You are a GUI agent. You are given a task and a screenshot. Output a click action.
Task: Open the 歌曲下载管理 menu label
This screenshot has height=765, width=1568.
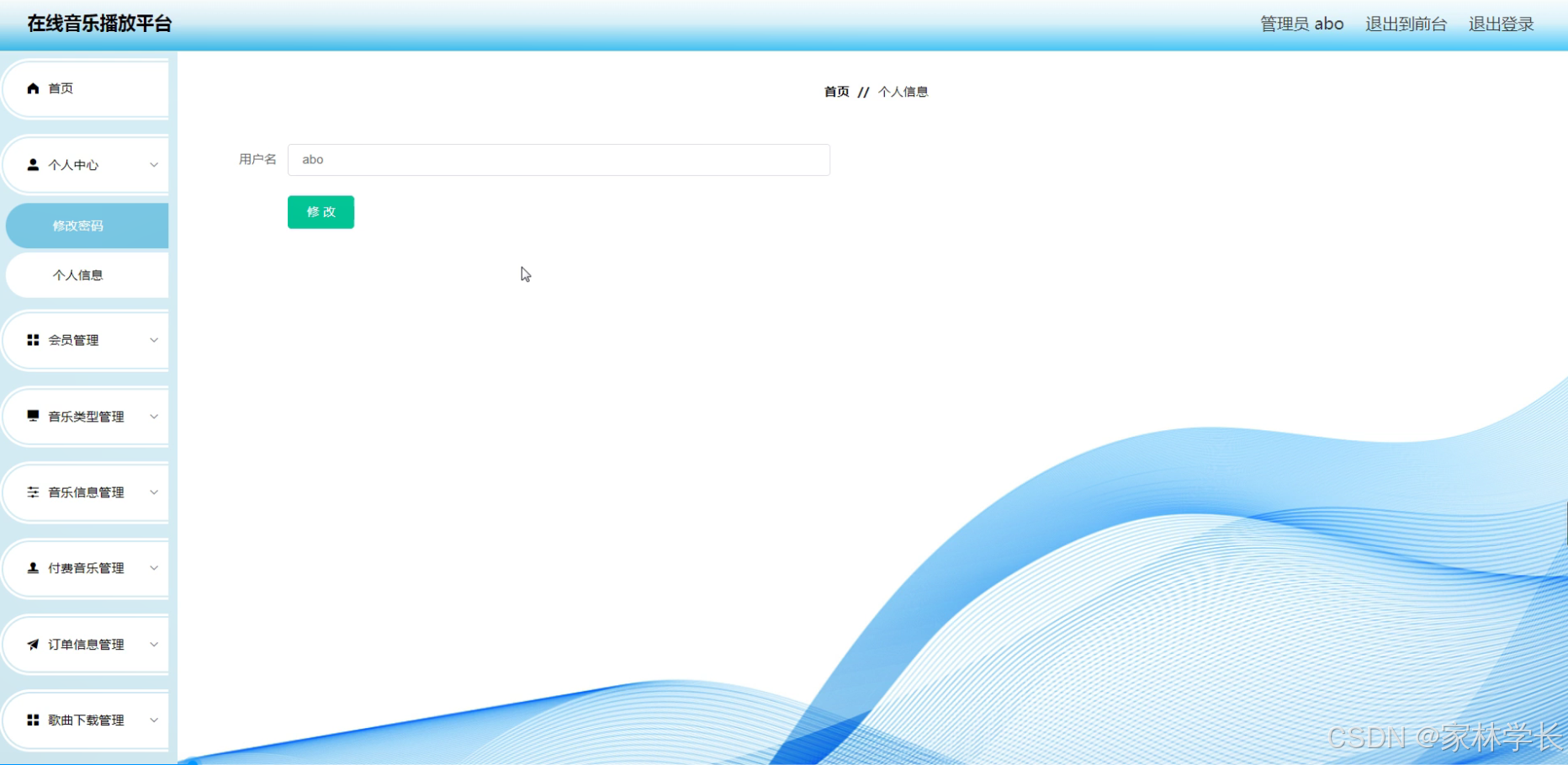(86, 720)
